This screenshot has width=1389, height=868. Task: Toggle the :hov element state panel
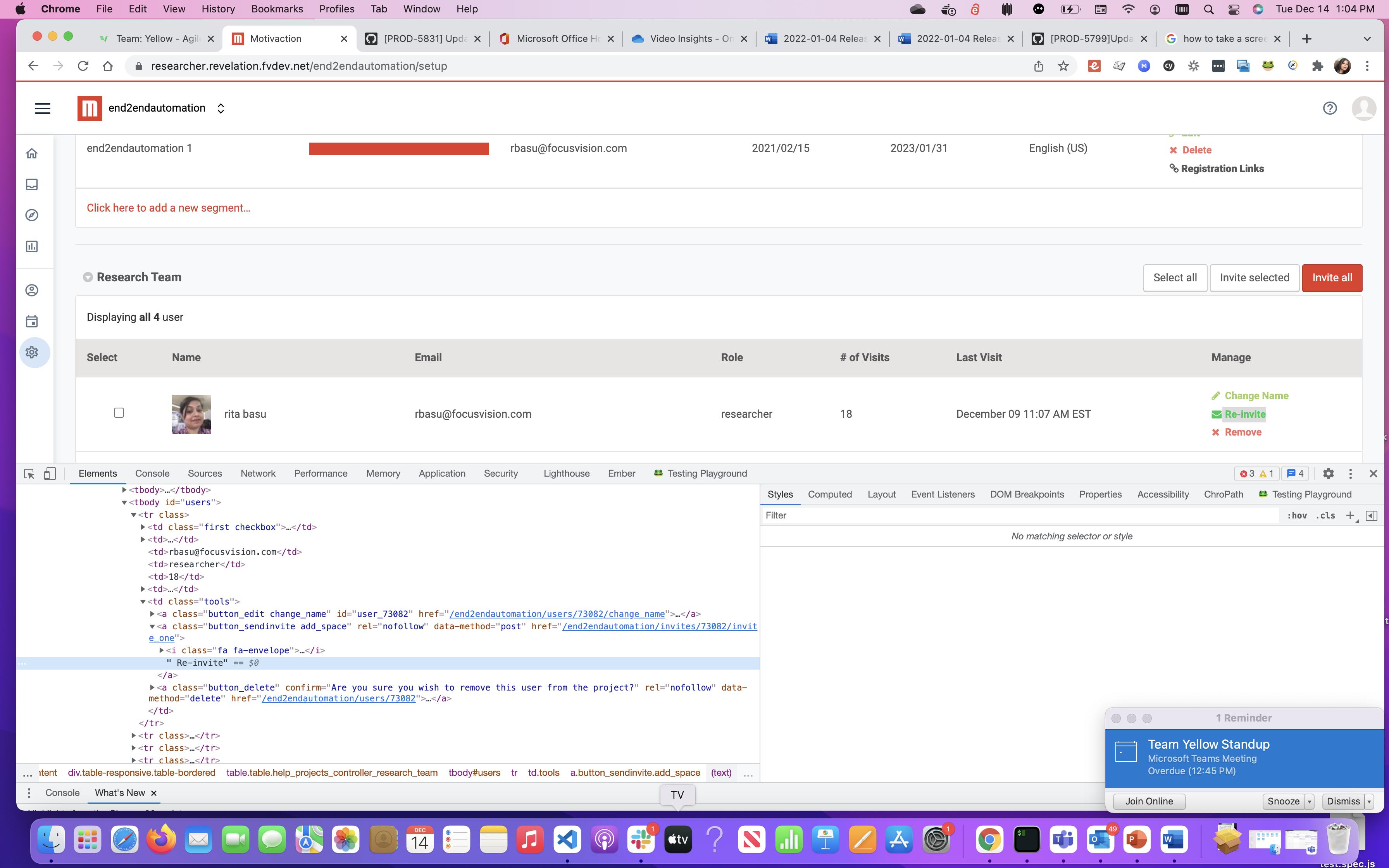pos(1297,515)
